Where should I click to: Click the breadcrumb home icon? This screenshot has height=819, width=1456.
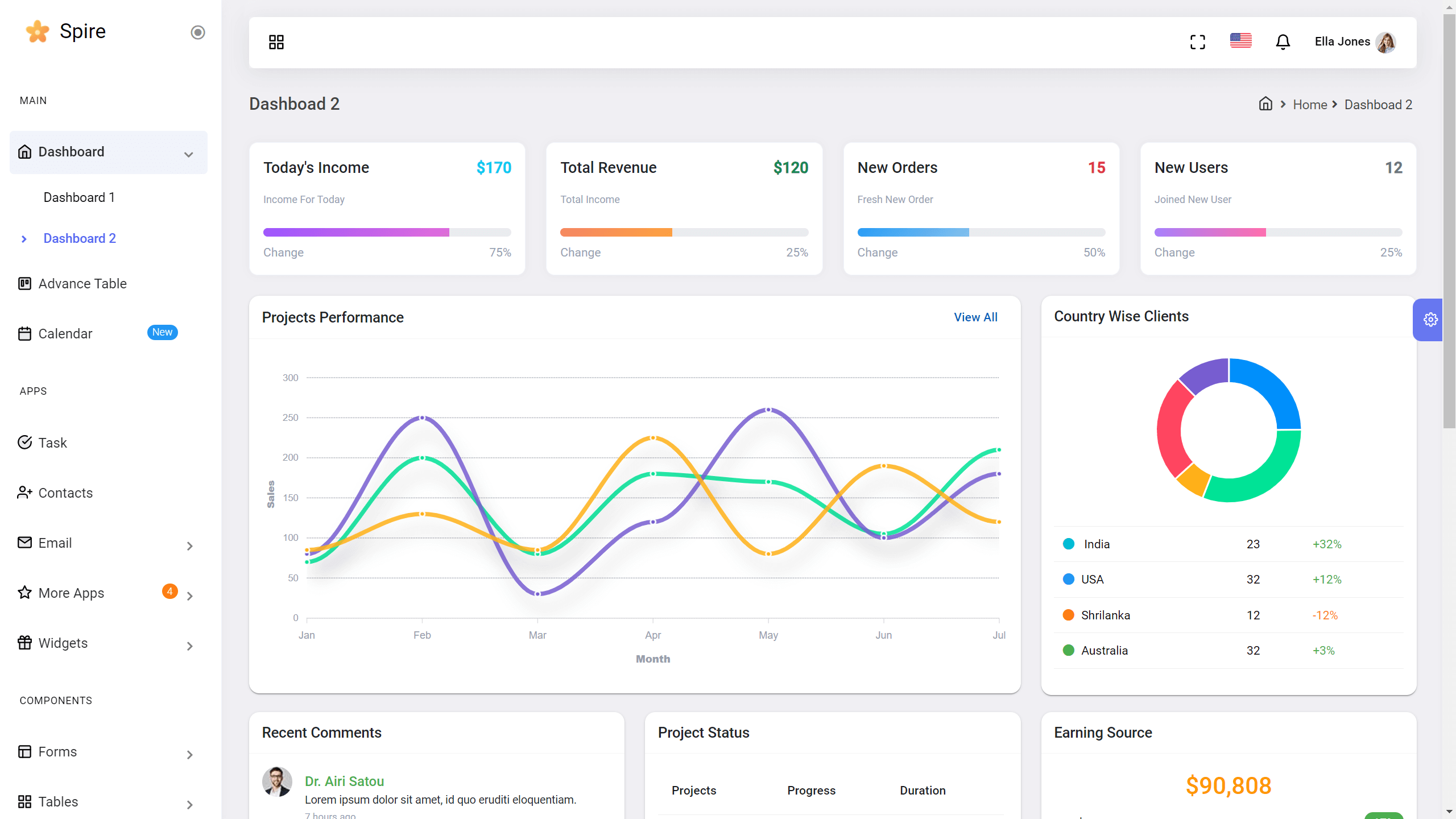tap(1265, 104)
